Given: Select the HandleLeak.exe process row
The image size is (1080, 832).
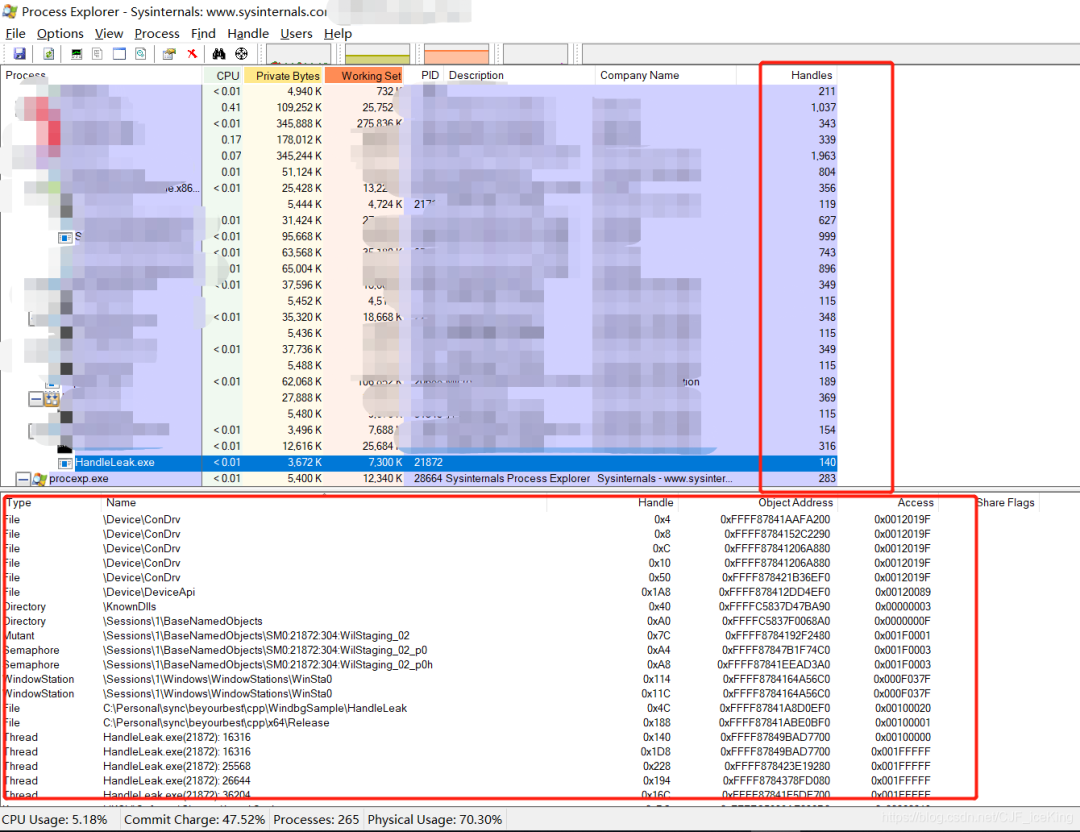Looking at the screenshot, I should point(419,463).
